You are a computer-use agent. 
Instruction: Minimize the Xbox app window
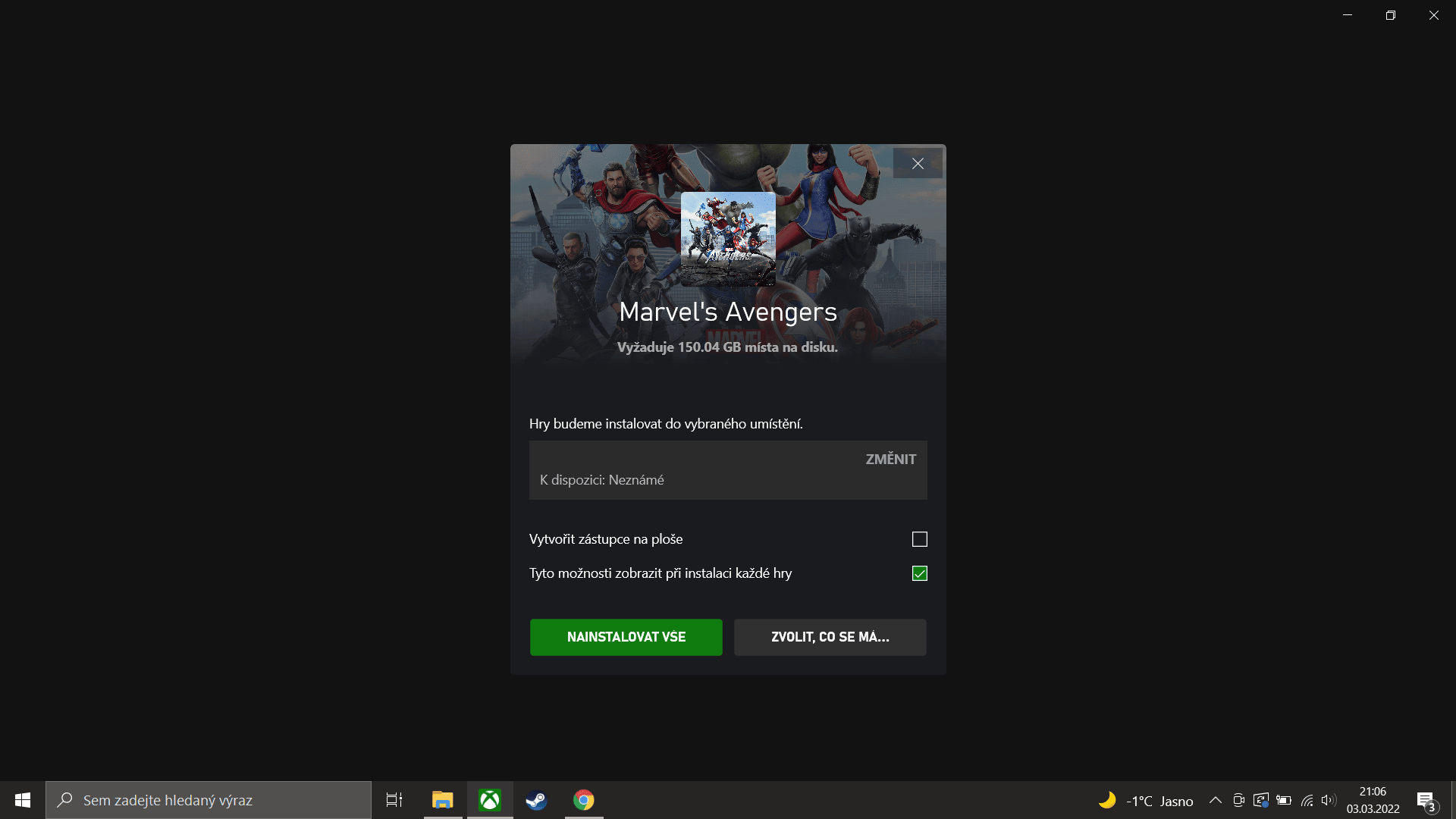click(1348, 15)
